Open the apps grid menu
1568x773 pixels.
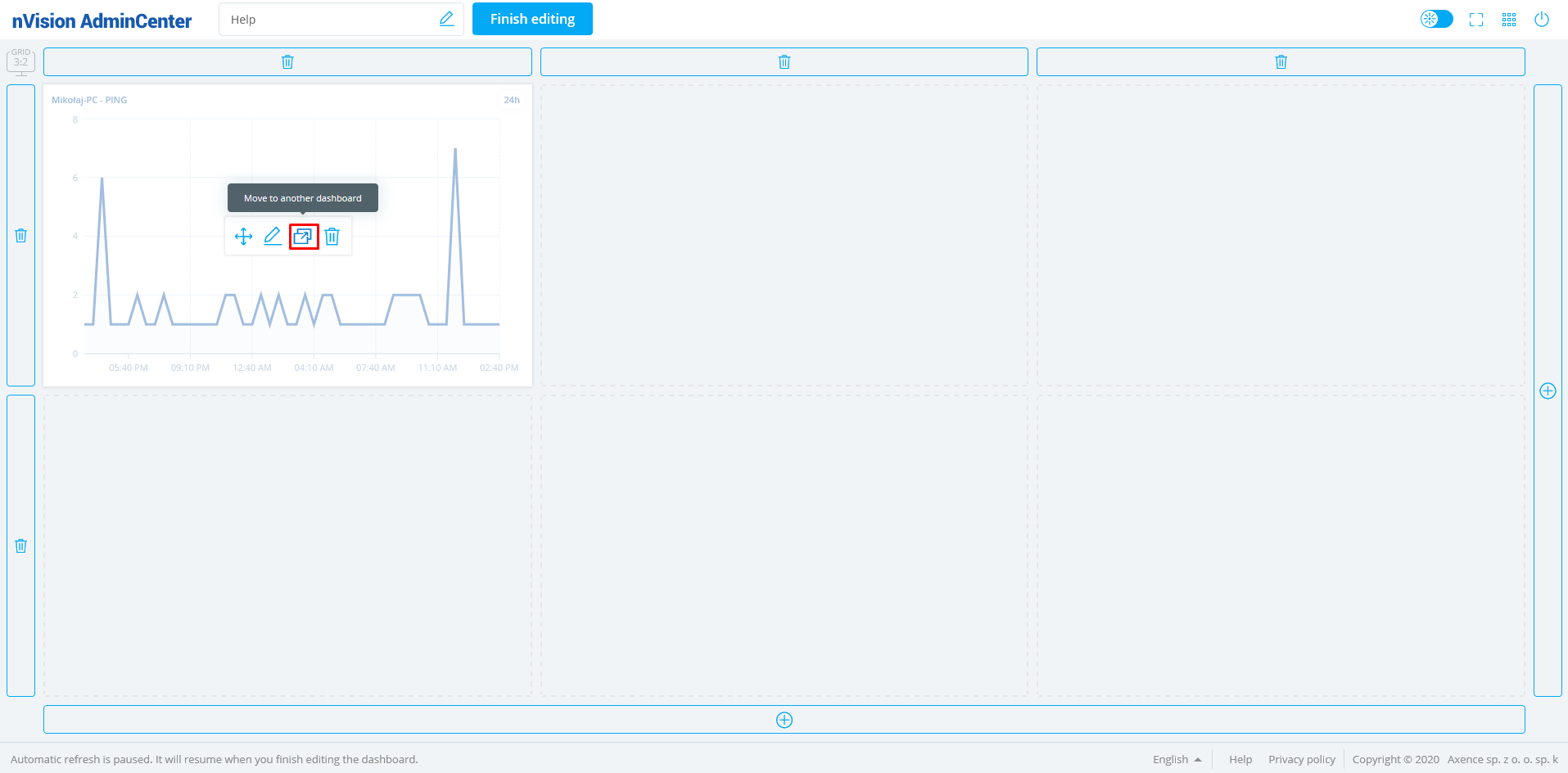point(1509,20)
